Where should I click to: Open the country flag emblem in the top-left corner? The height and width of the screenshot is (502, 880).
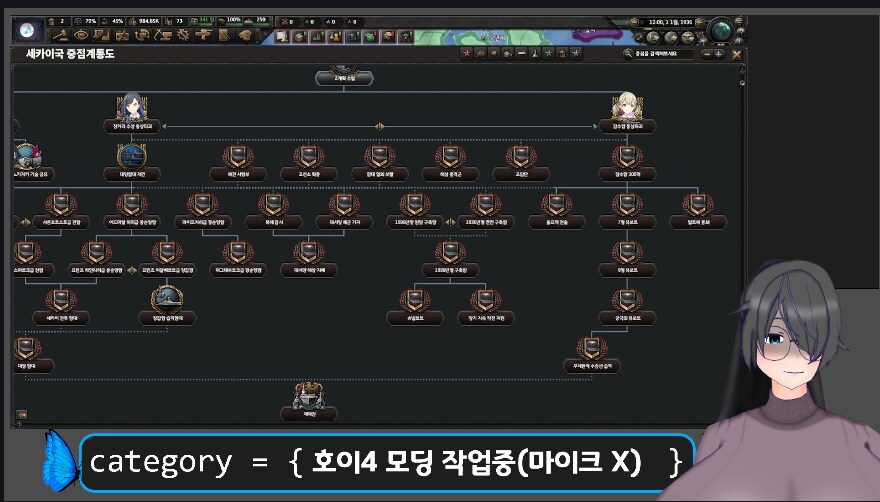tap(30, 30)
